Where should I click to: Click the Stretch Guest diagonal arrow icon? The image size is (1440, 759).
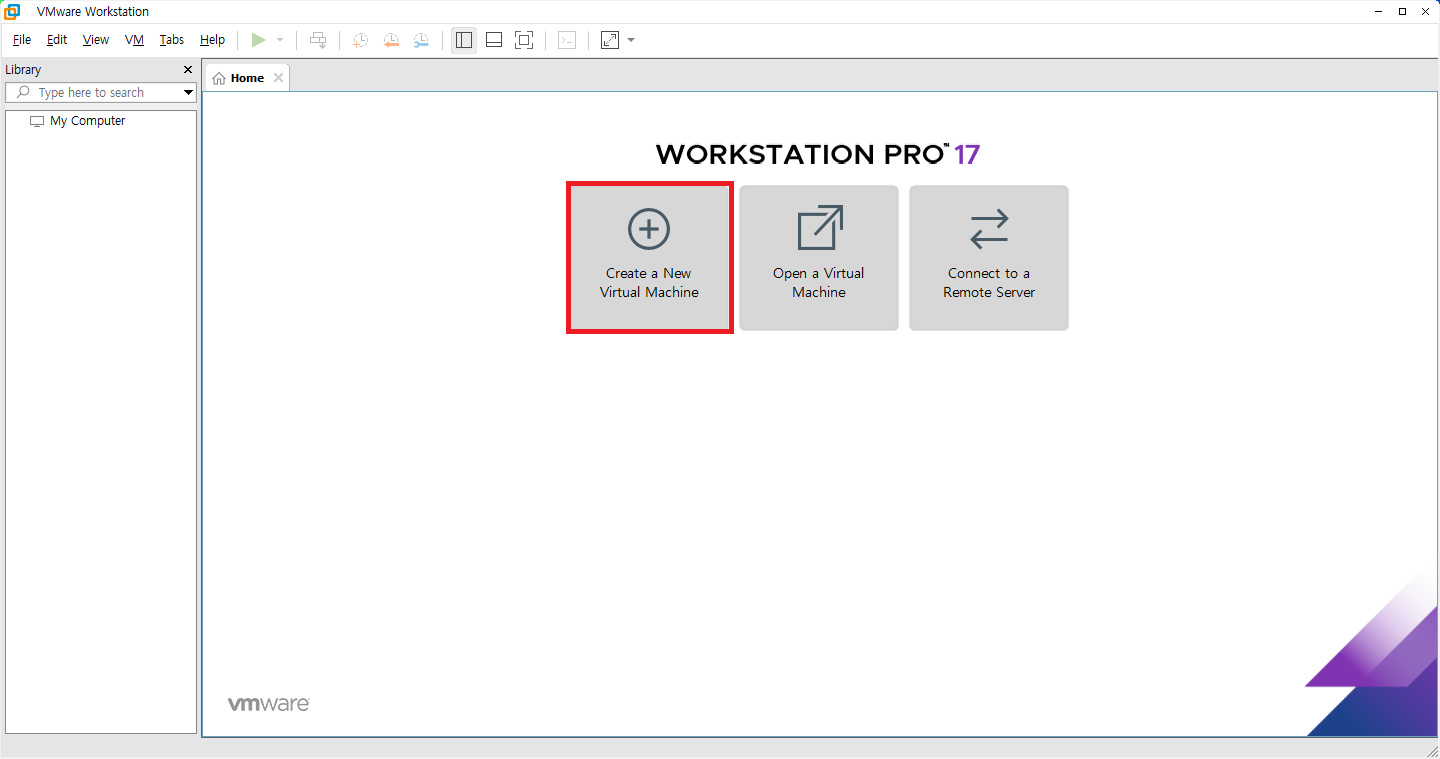pyautogui.click(x=610, y=40)
